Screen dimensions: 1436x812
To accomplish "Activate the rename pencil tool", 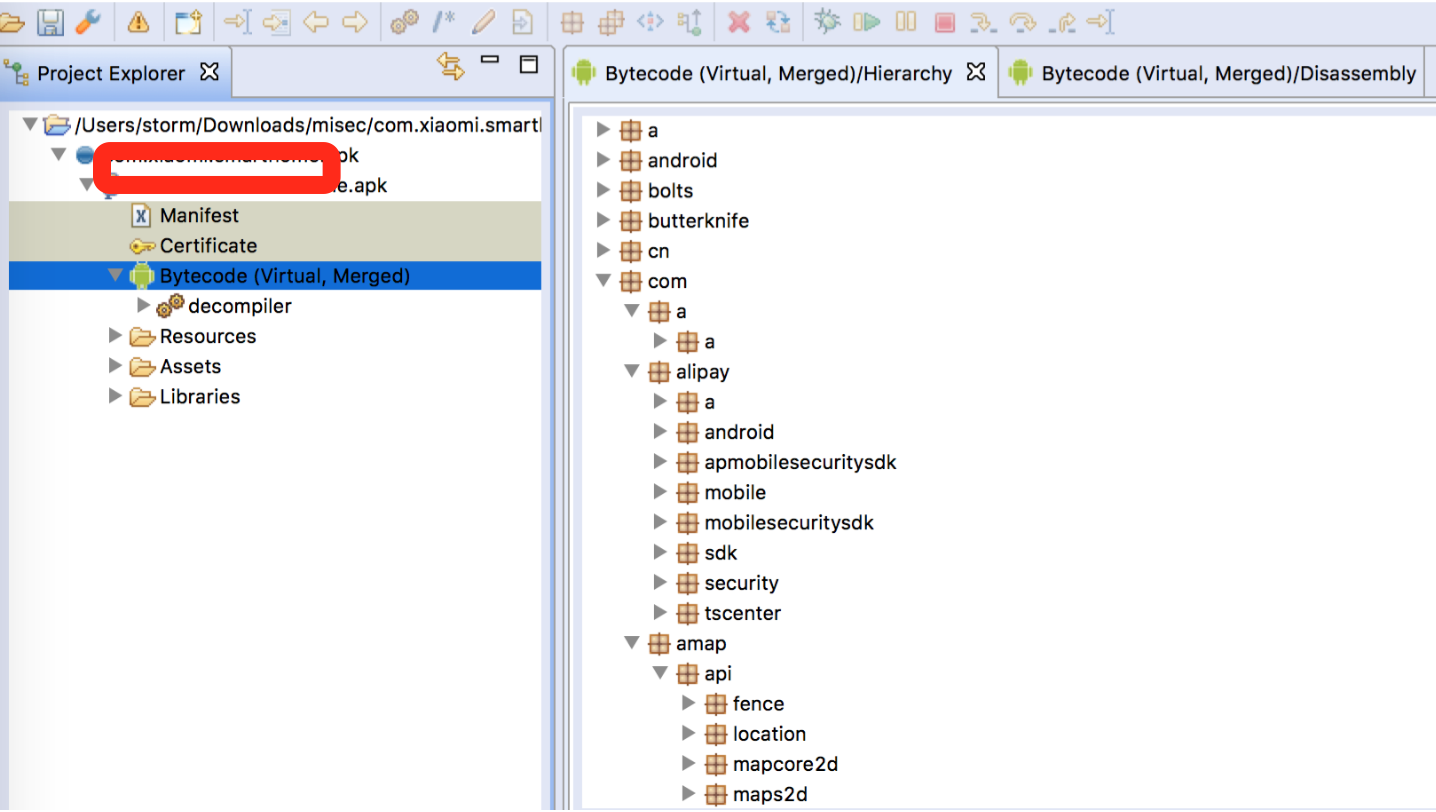I will pos(483,21).
